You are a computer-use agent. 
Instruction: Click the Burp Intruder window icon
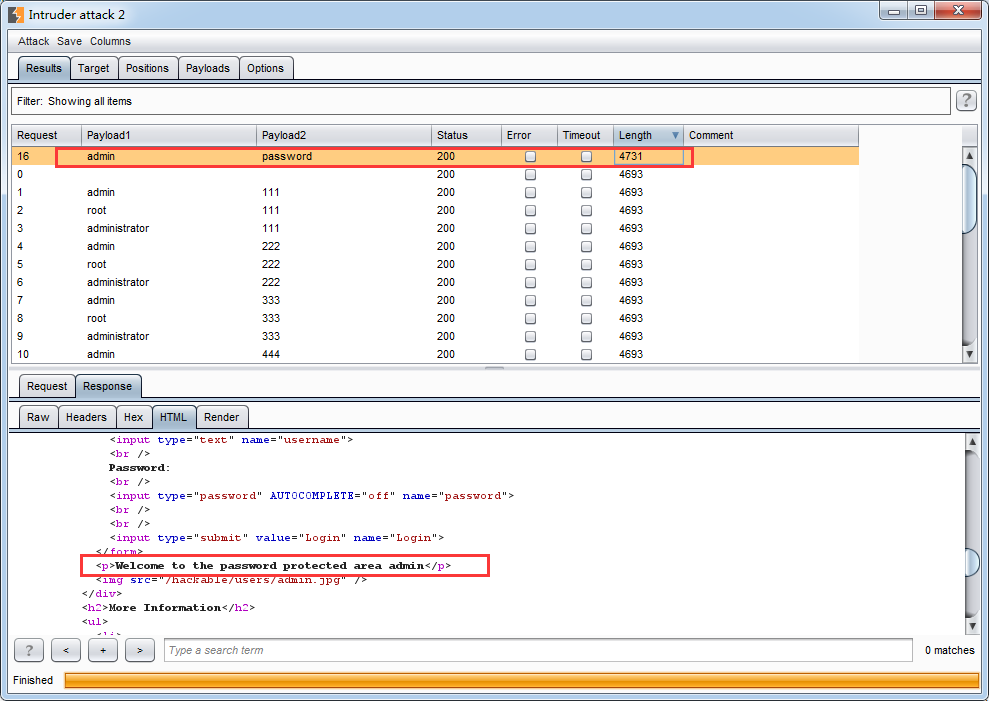15,14
